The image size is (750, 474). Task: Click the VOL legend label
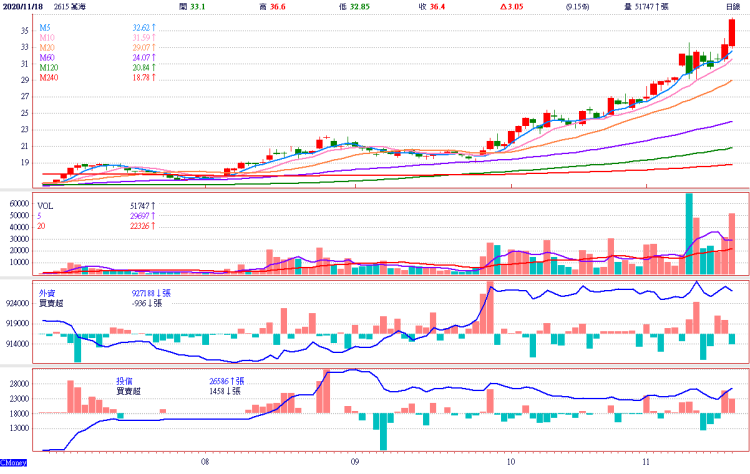pos(48,204)
